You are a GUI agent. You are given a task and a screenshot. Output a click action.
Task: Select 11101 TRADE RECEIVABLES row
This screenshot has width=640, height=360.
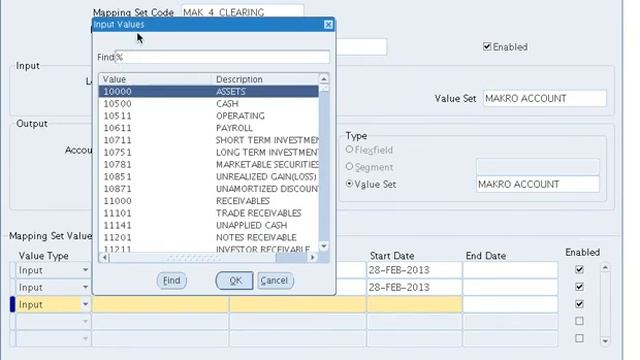click(x=208, y=213)
